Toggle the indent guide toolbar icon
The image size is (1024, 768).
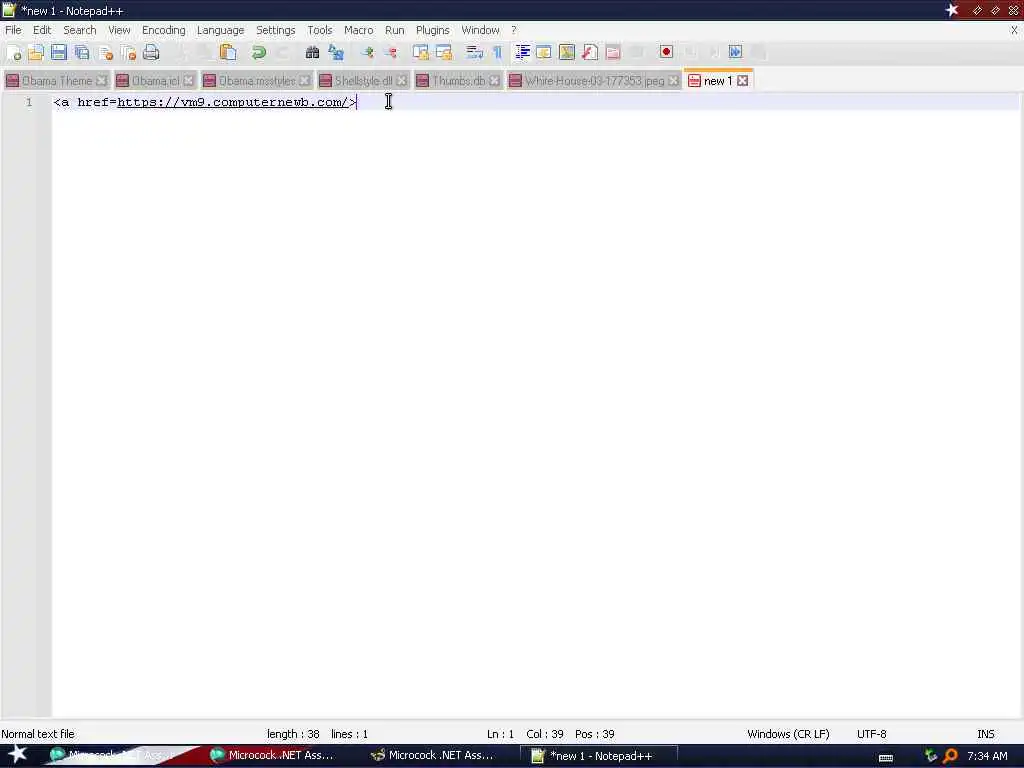(522, 52)
